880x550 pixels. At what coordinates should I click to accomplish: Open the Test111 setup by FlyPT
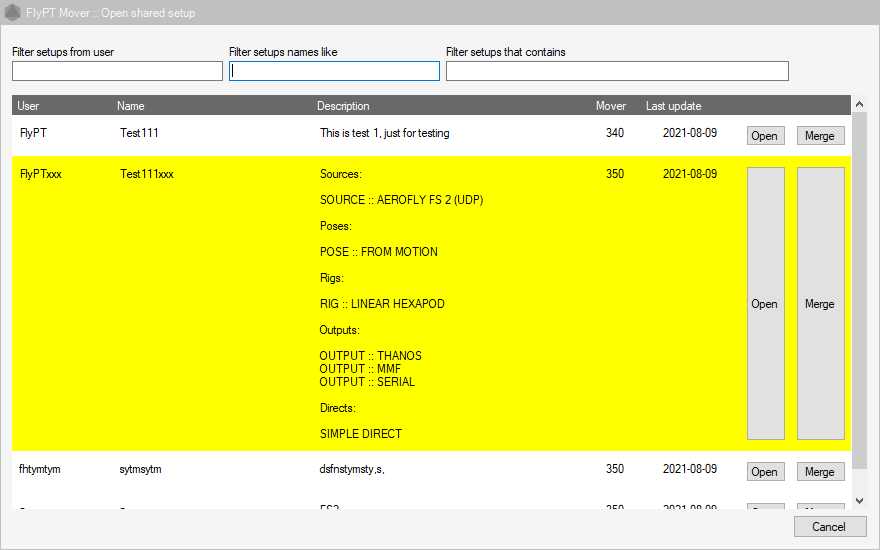point(765,136)
